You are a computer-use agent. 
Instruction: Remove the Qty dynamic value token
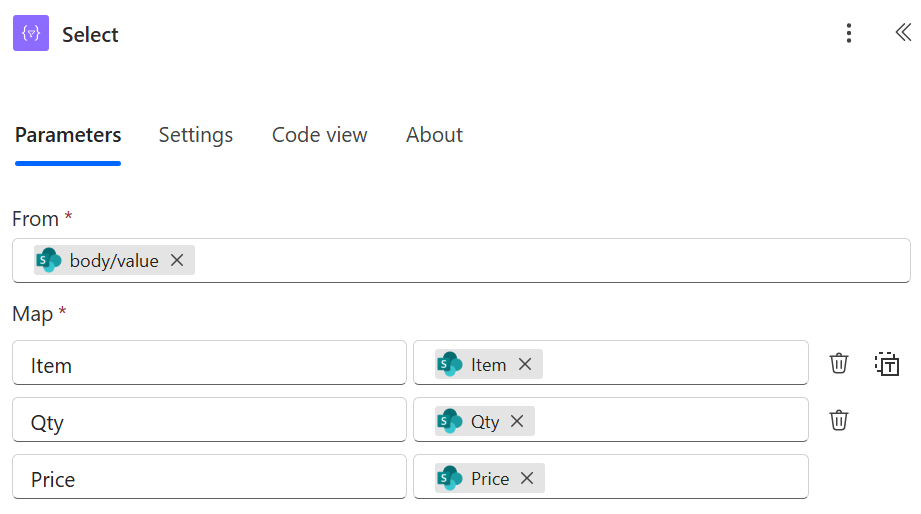[x=517, y=421]
